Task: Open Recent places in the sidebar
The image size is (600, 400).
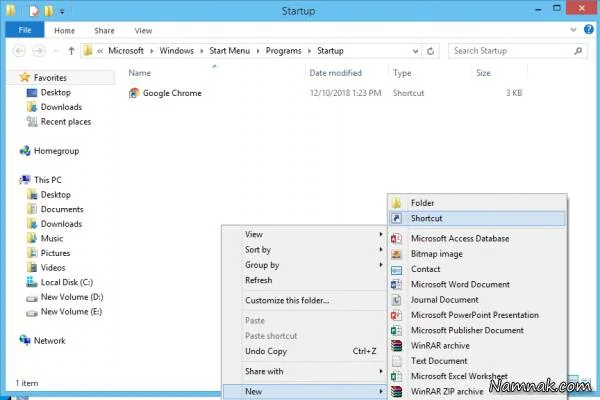Action: (66, 122)
